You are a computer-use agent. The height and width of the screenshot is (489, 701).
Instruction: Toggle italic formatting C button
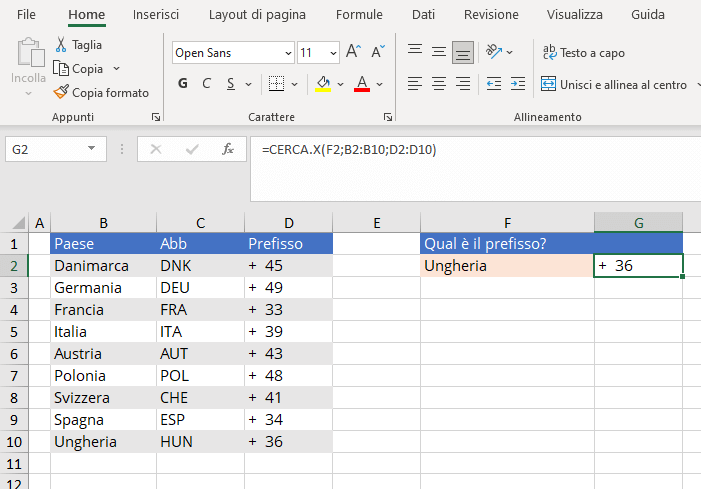click(x=206, y=84)
